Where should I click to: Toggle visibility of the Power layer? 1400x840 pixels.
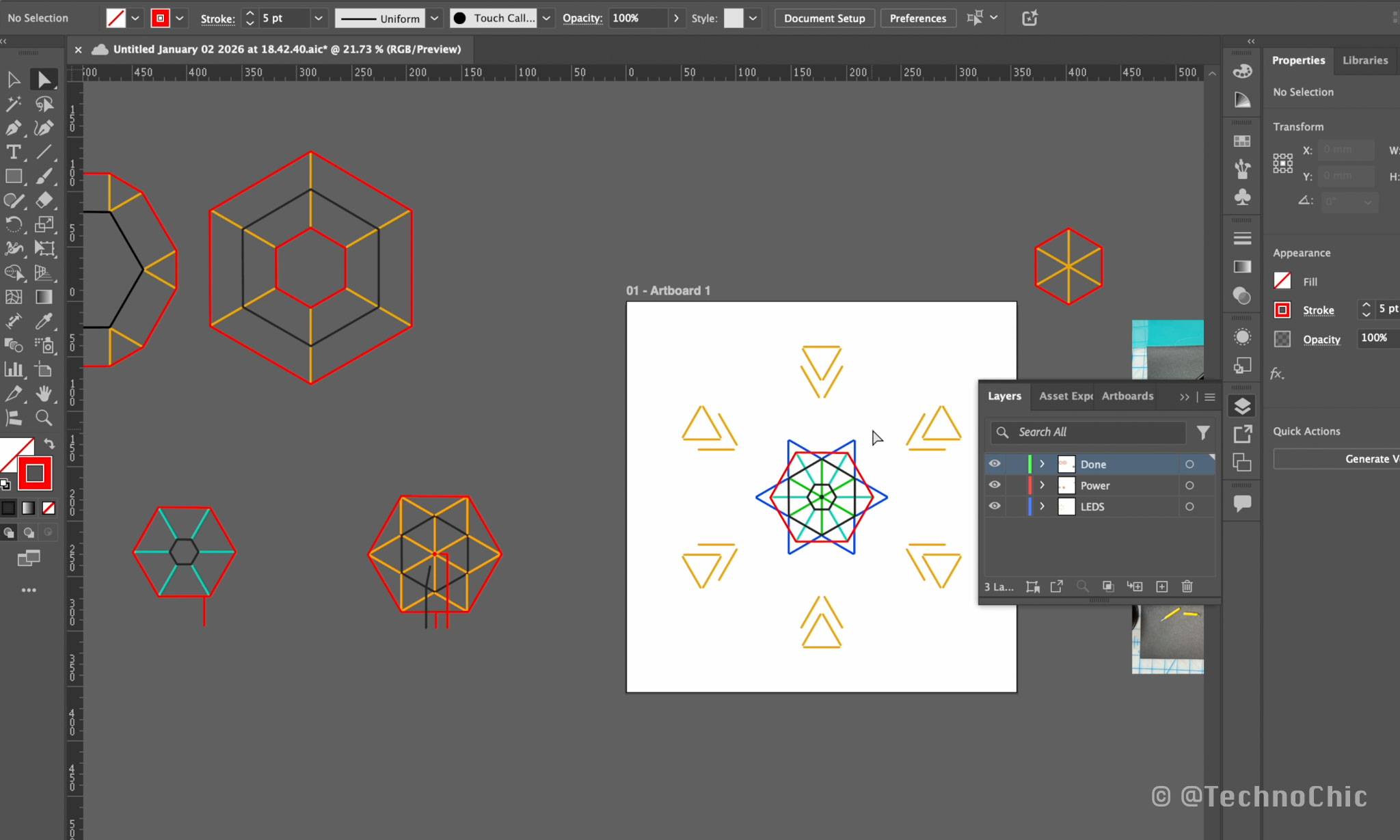point(995,485)
